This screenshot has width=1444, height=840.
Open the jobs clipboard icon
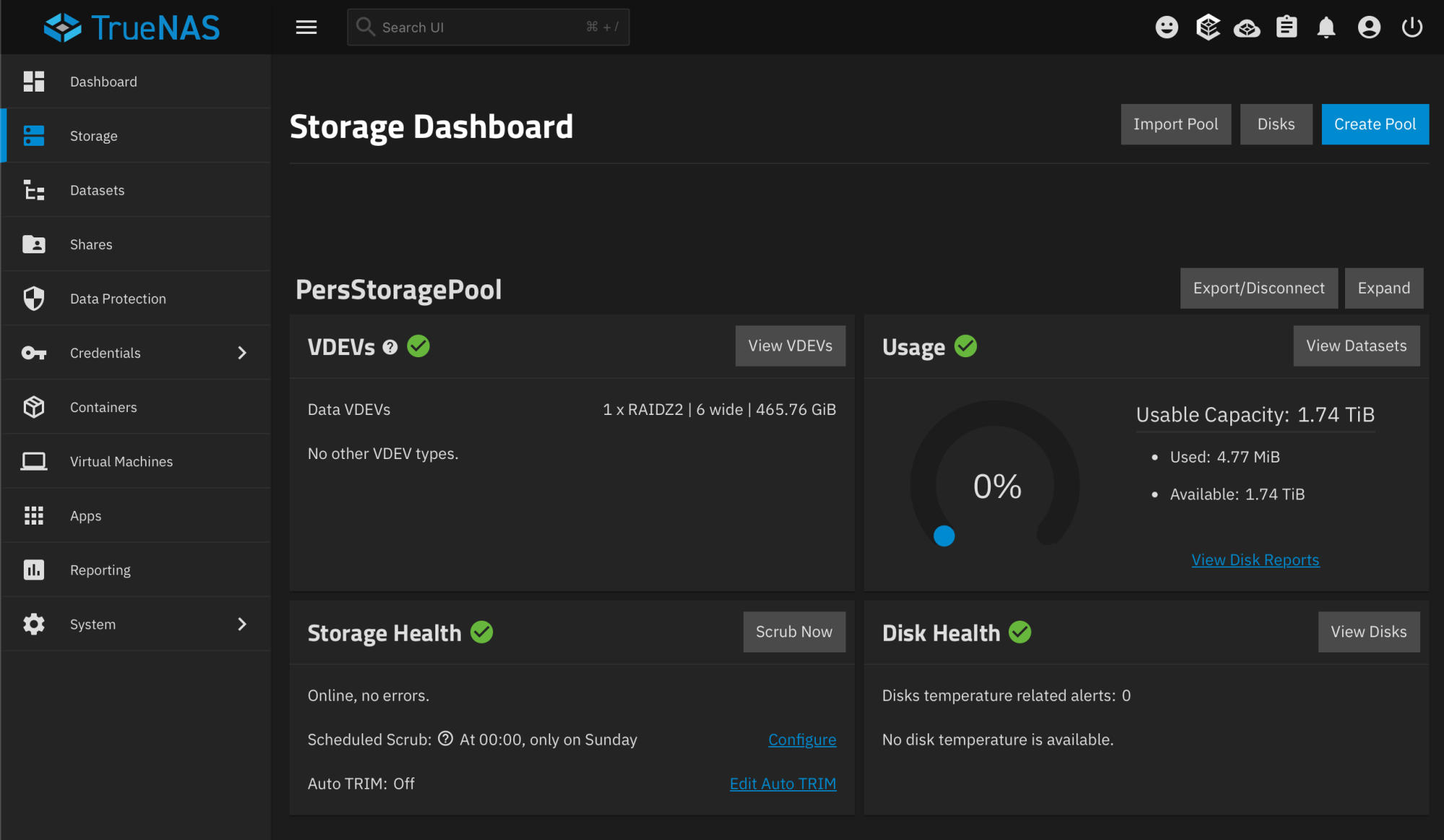point(1287,27)
